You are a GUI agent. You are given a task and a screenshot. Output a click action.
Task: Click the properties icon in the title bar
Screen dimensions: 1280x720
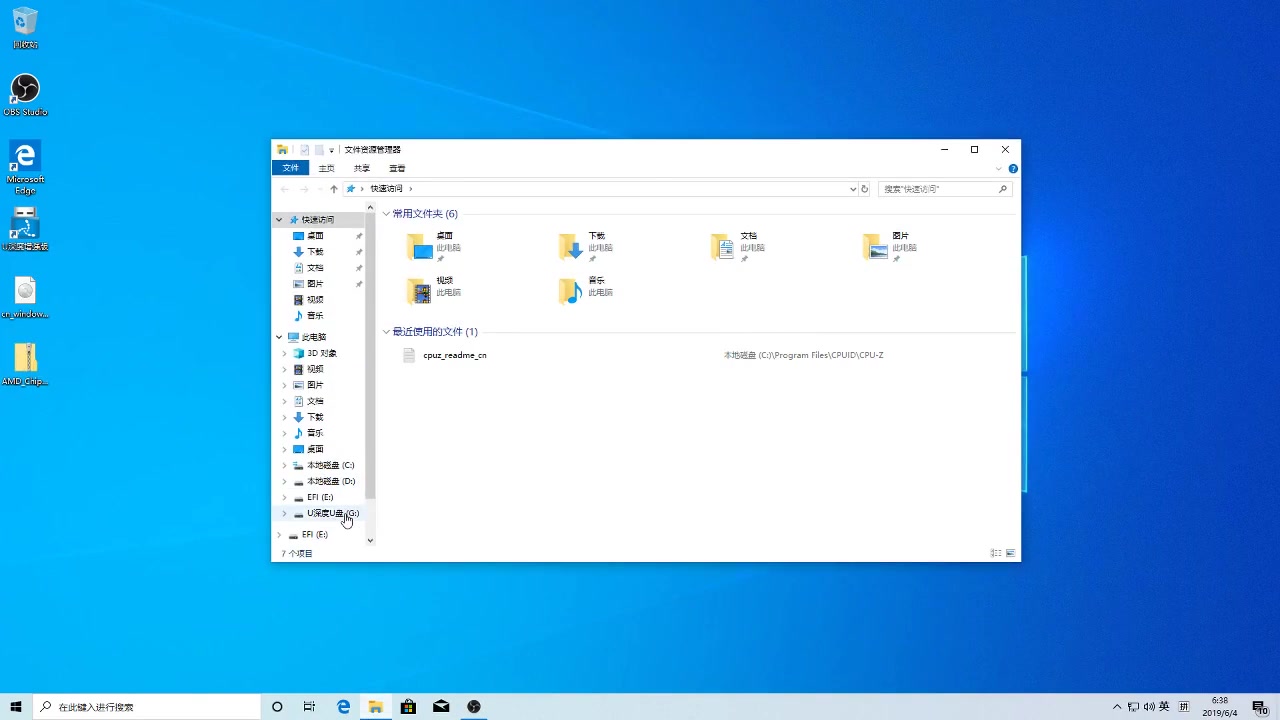(304, 150)
